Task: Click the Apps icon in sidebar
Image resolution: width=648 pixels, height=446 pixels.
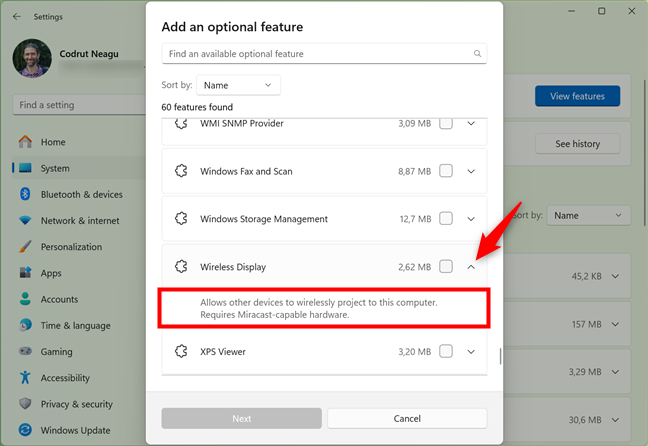Action: point(25,272)
